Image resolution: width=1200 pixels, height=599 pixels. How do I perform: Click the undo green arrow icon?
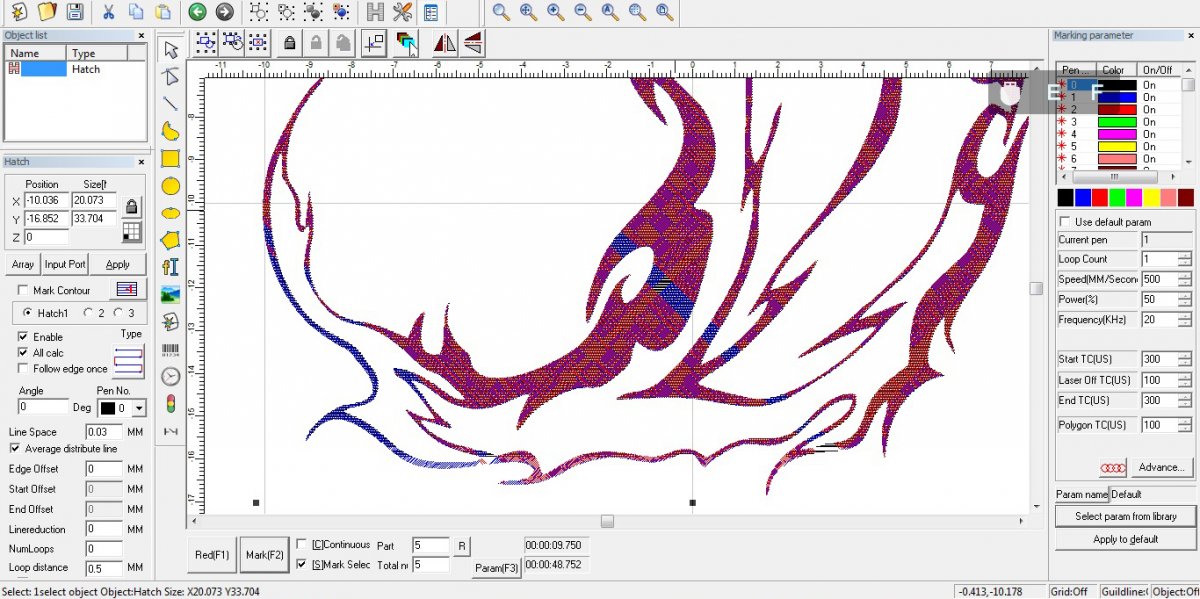[197, 12]
